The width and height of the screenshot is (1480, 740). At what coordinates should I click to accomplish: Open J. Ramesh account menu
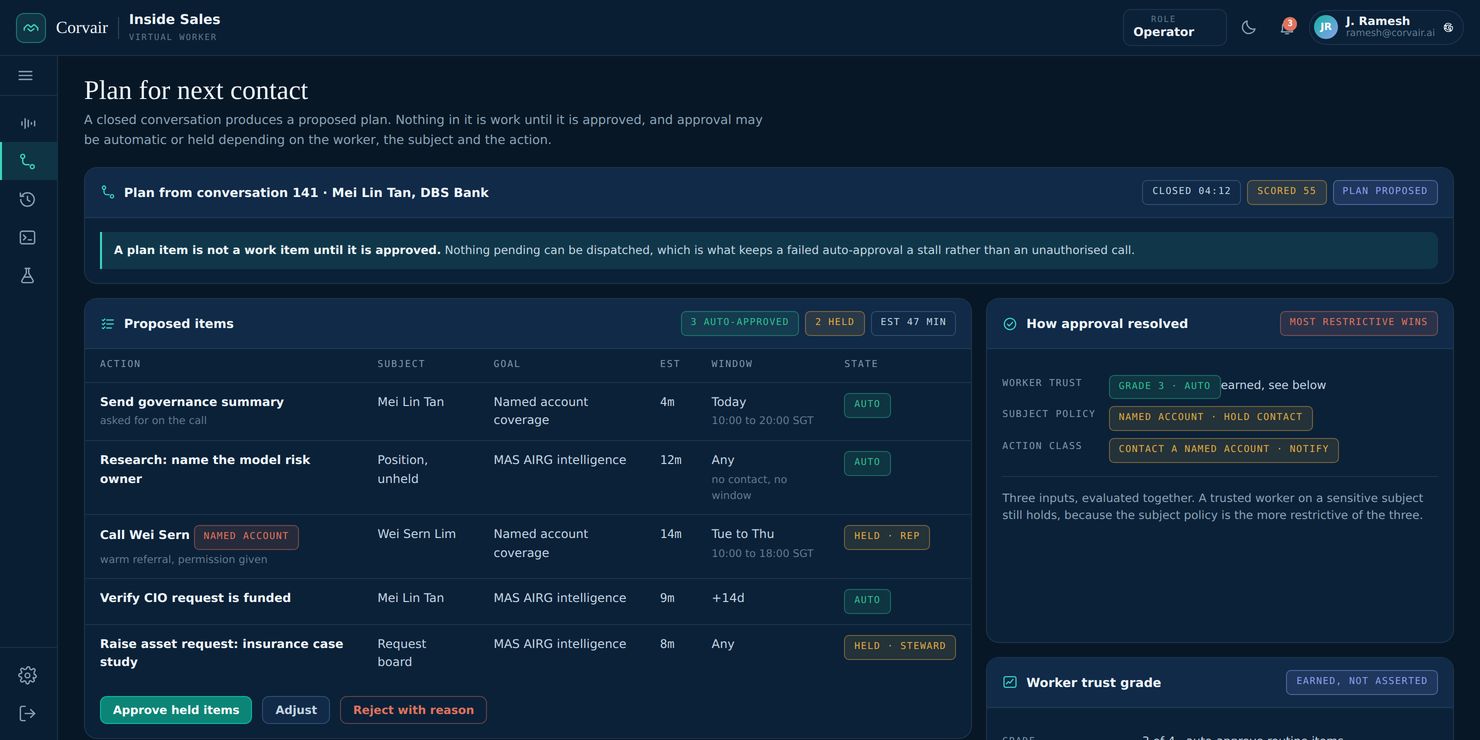point(1386,27)
